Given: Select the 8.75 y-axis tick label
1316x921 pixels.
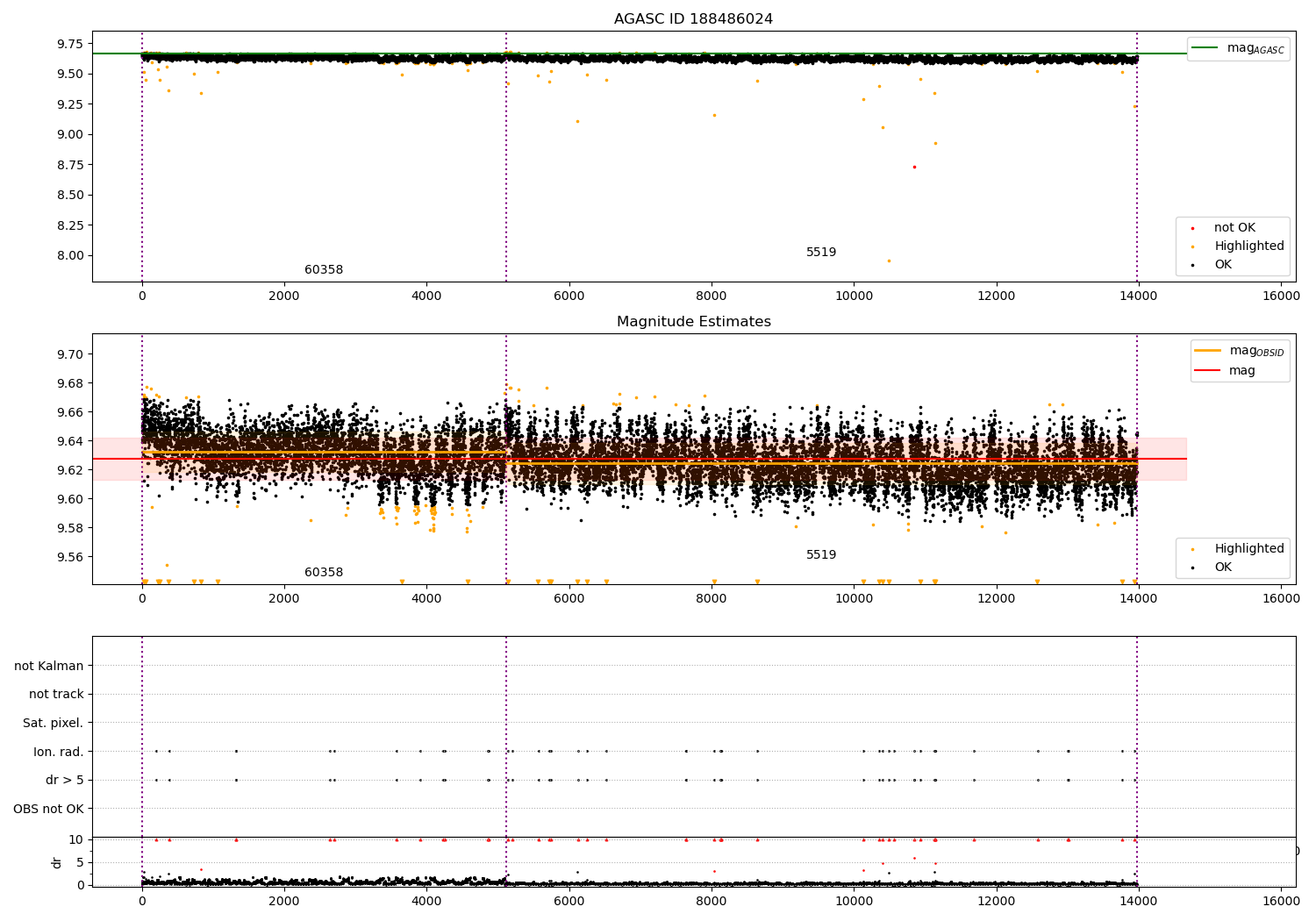Looking at the screenshot, I should [x=69, y=165].
